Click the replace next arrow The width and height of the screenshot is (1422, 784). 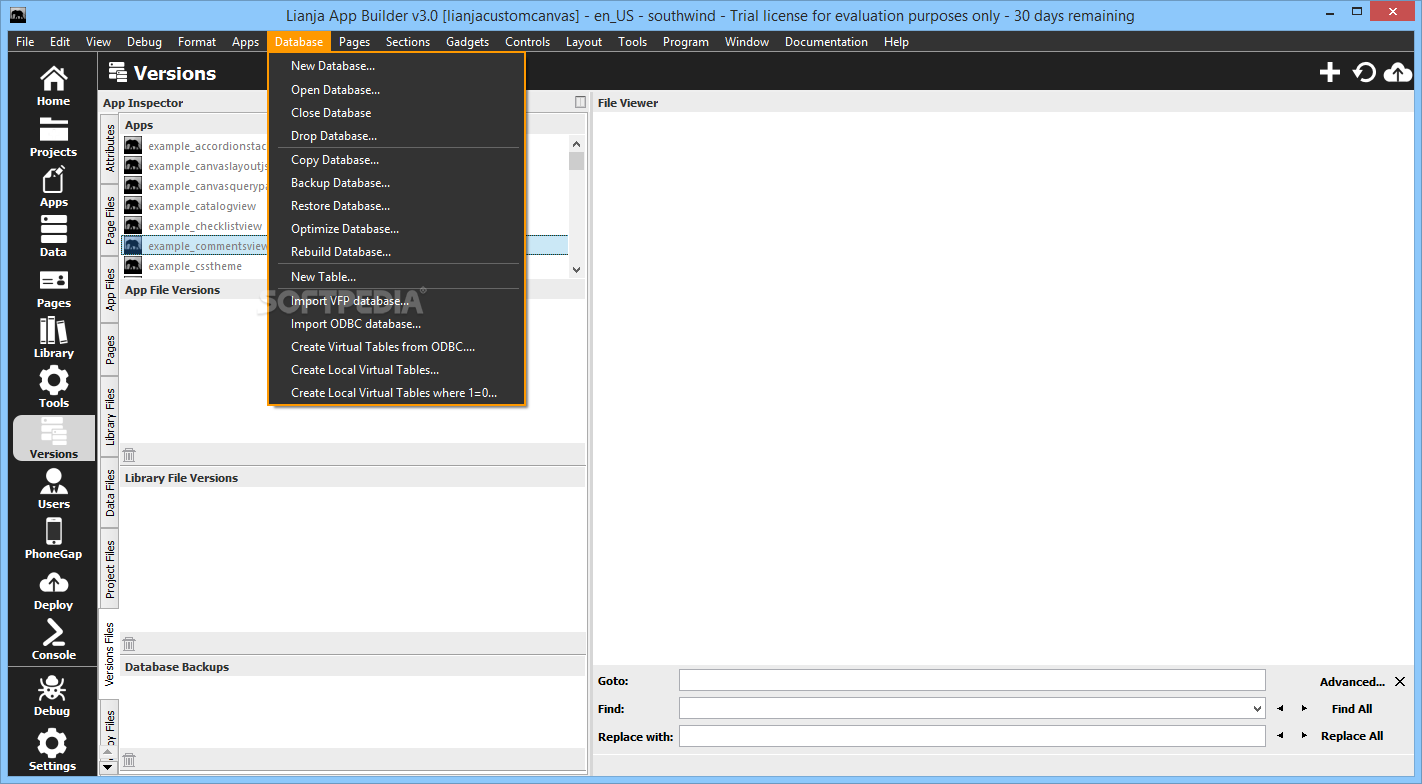point(1303,736)
